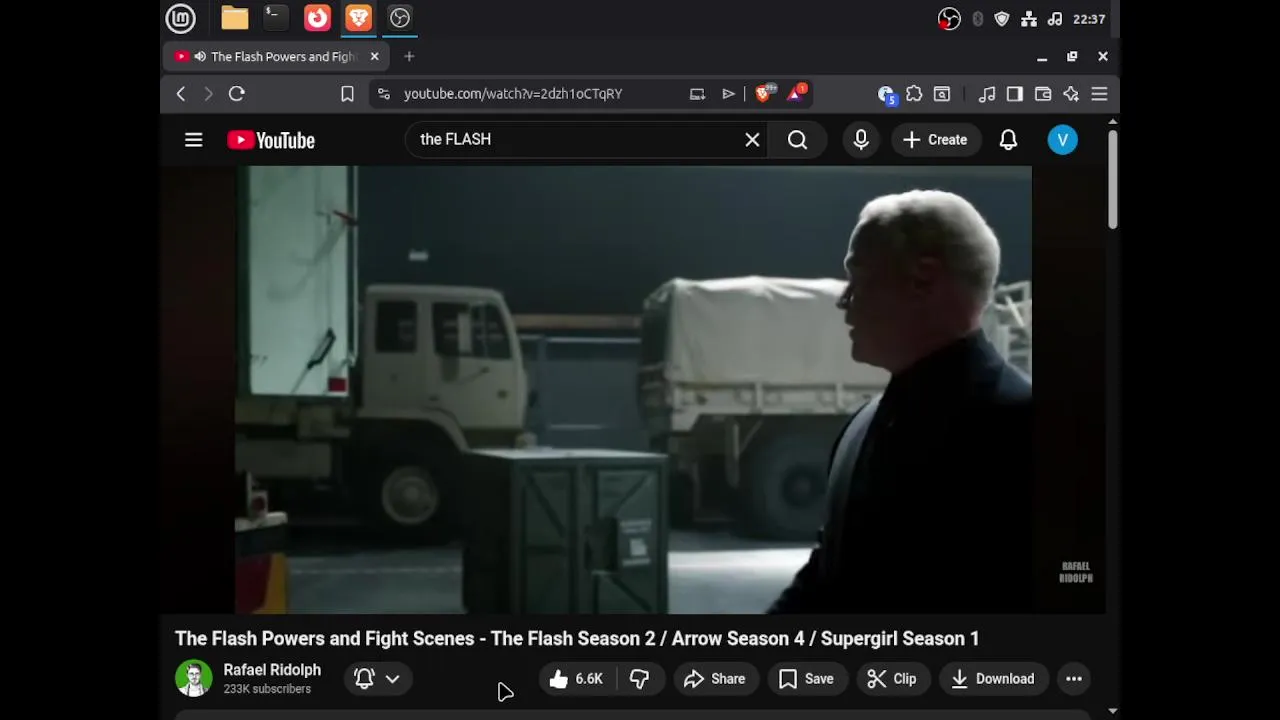Image resolution: width=1280 pixels, height=720 pixels.
Task: Click the Brave playlist arrow icon
Action: [728, 94]
